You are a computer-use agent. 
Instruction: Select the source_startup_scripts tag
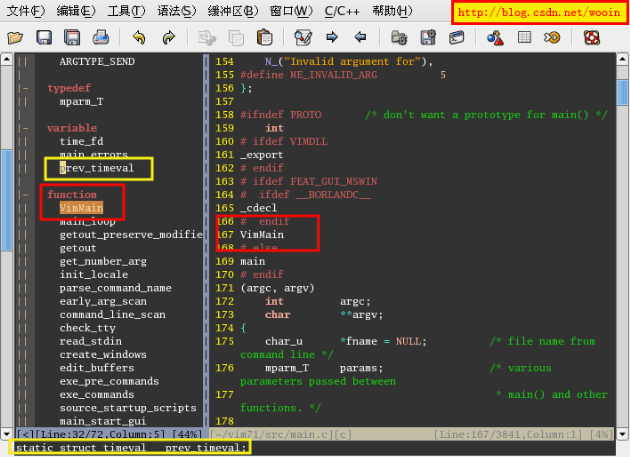point(128,408)
